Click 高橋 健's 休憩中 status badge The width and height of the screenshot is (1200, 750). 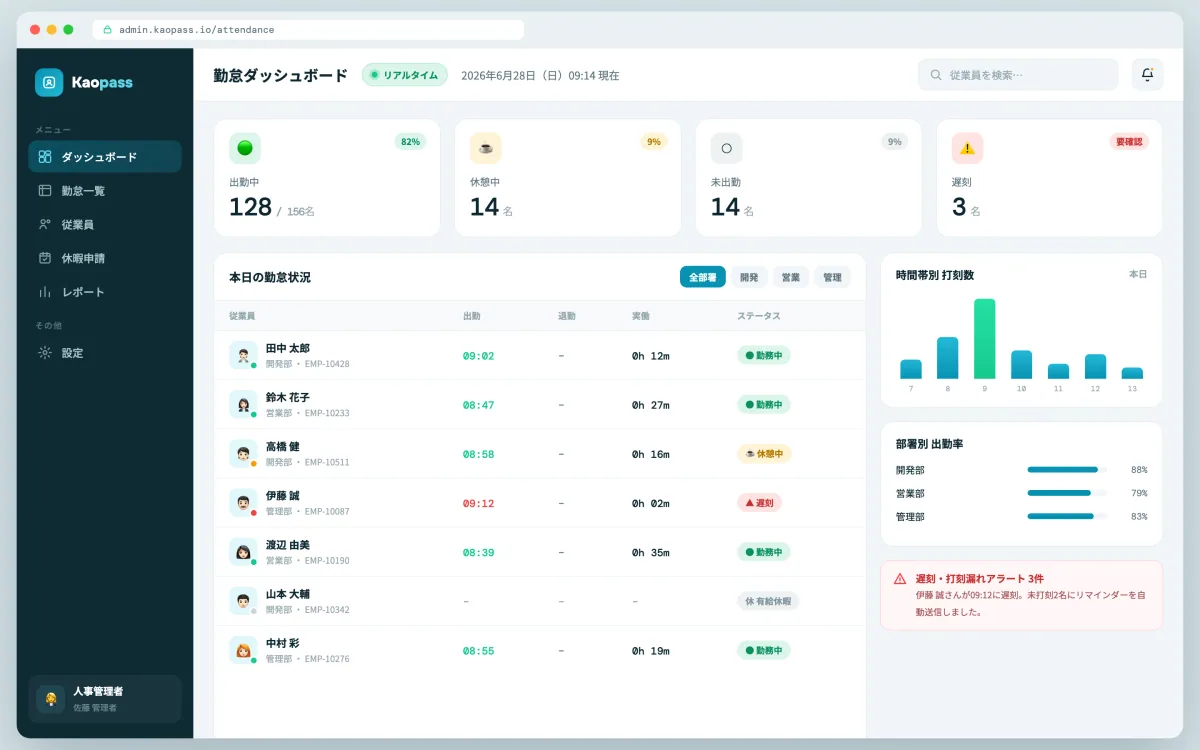coord(764,454)
